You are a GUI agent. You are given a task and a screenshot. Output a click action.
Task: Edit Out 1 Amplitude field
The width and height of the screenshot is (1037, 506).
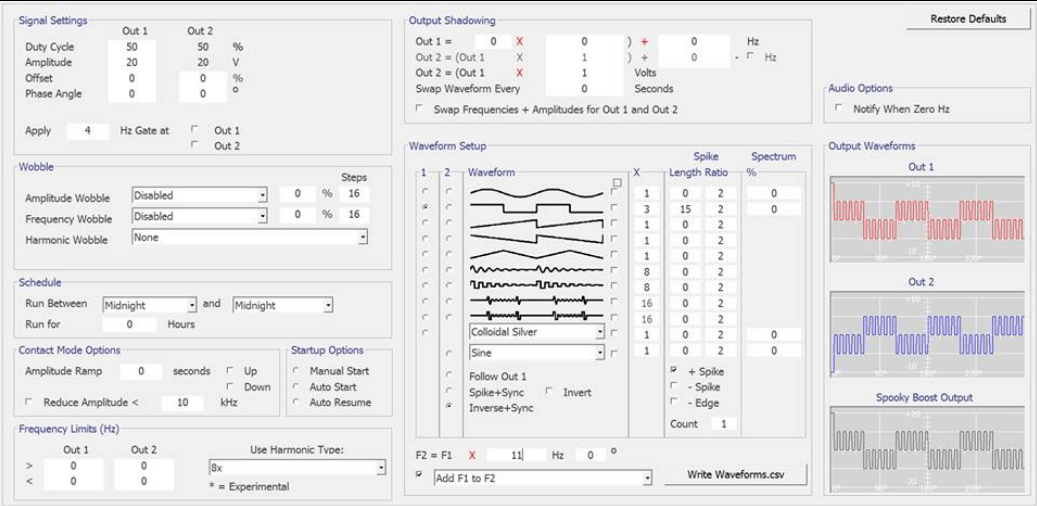click(132, 62)
